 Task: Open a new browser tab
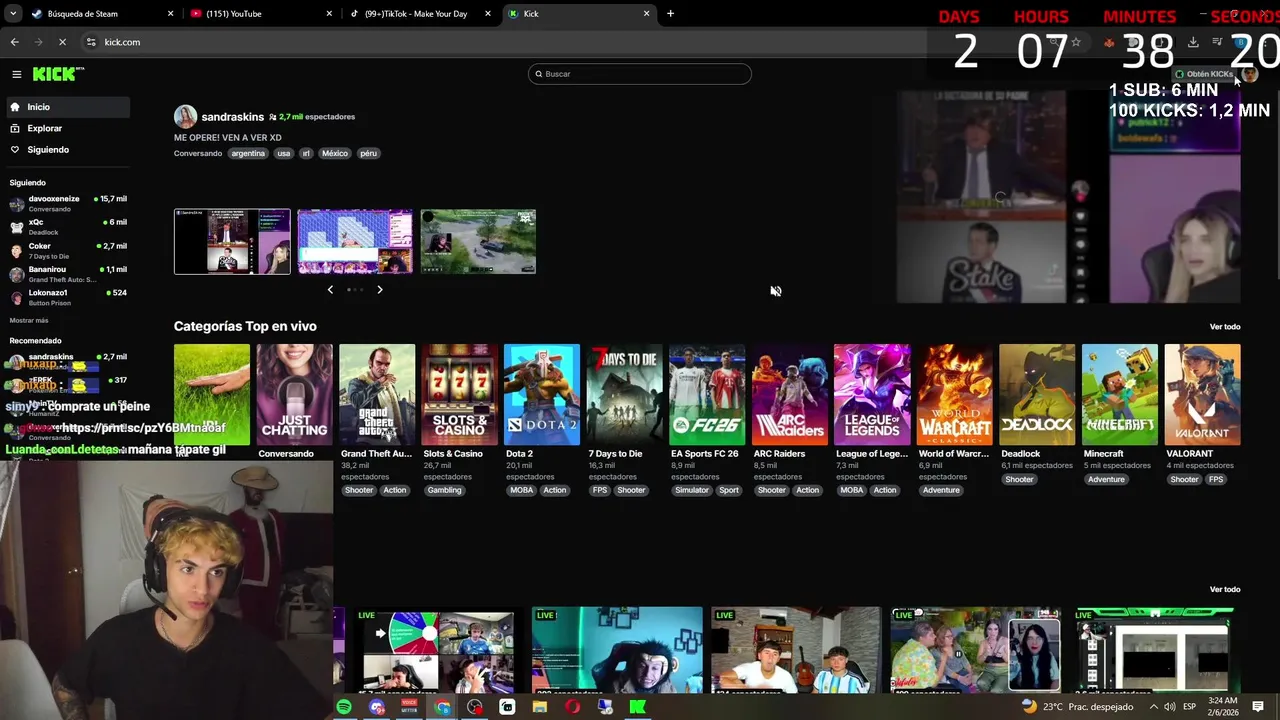[x=670, y=14]
